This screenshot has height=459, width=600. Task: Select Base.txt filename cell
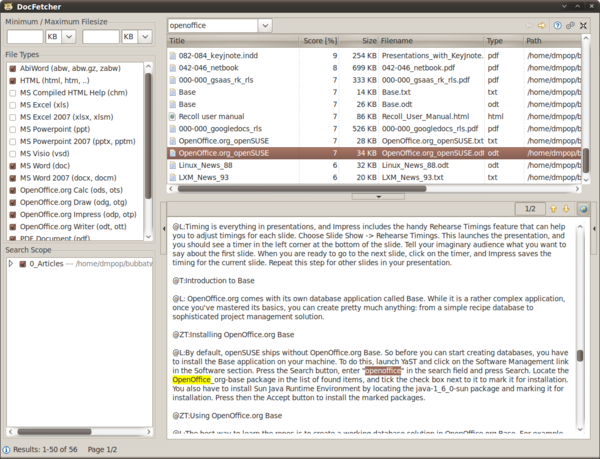(x=396, y=92)
